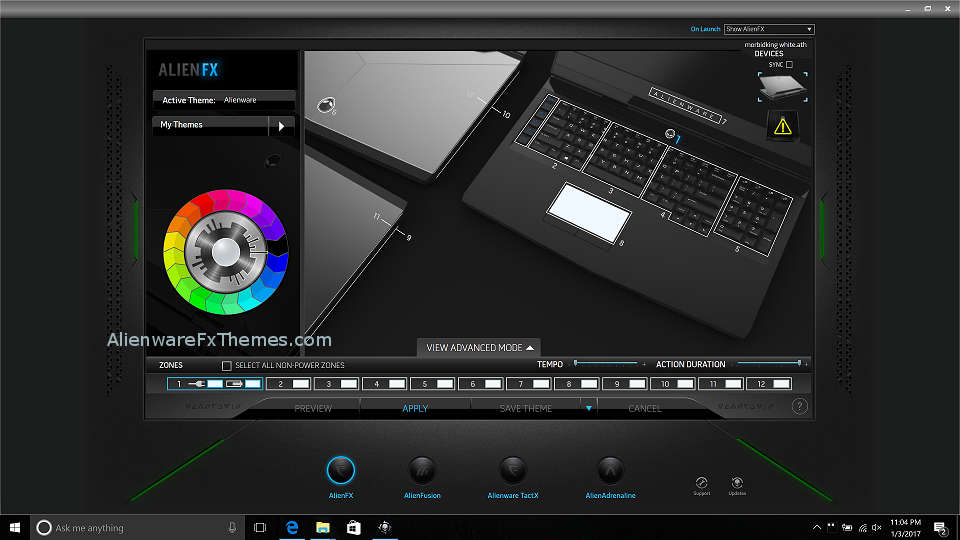Image resolution: width=960 pixels, height=540 pixels.
Task: Open the Save Theme dropdown arrow
Action: coord(588,408)
